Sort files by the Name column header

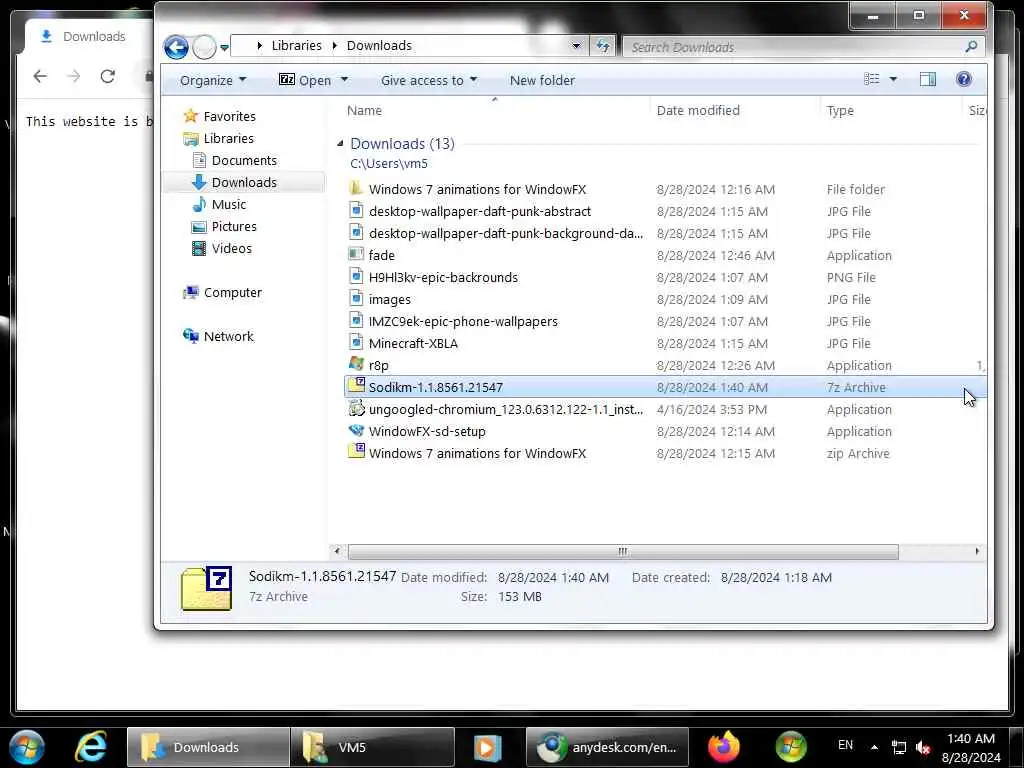364,110
